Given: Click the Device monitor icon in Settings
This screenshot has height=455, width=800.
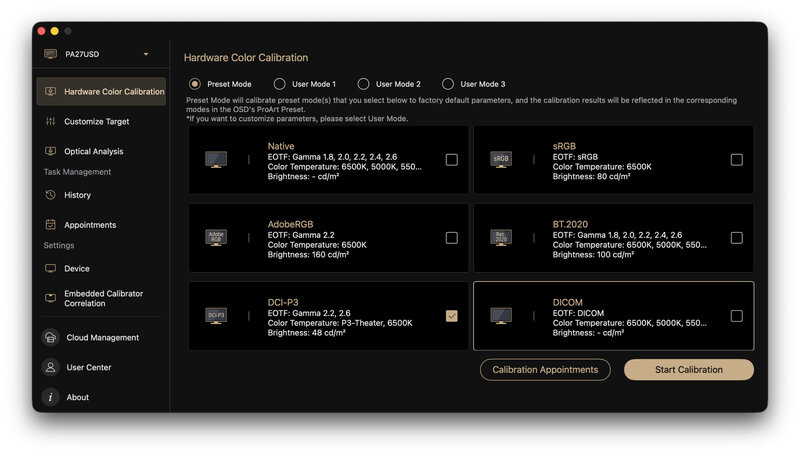Looking at the screenshot, I should pyautogui.click(x=50, y=268).
